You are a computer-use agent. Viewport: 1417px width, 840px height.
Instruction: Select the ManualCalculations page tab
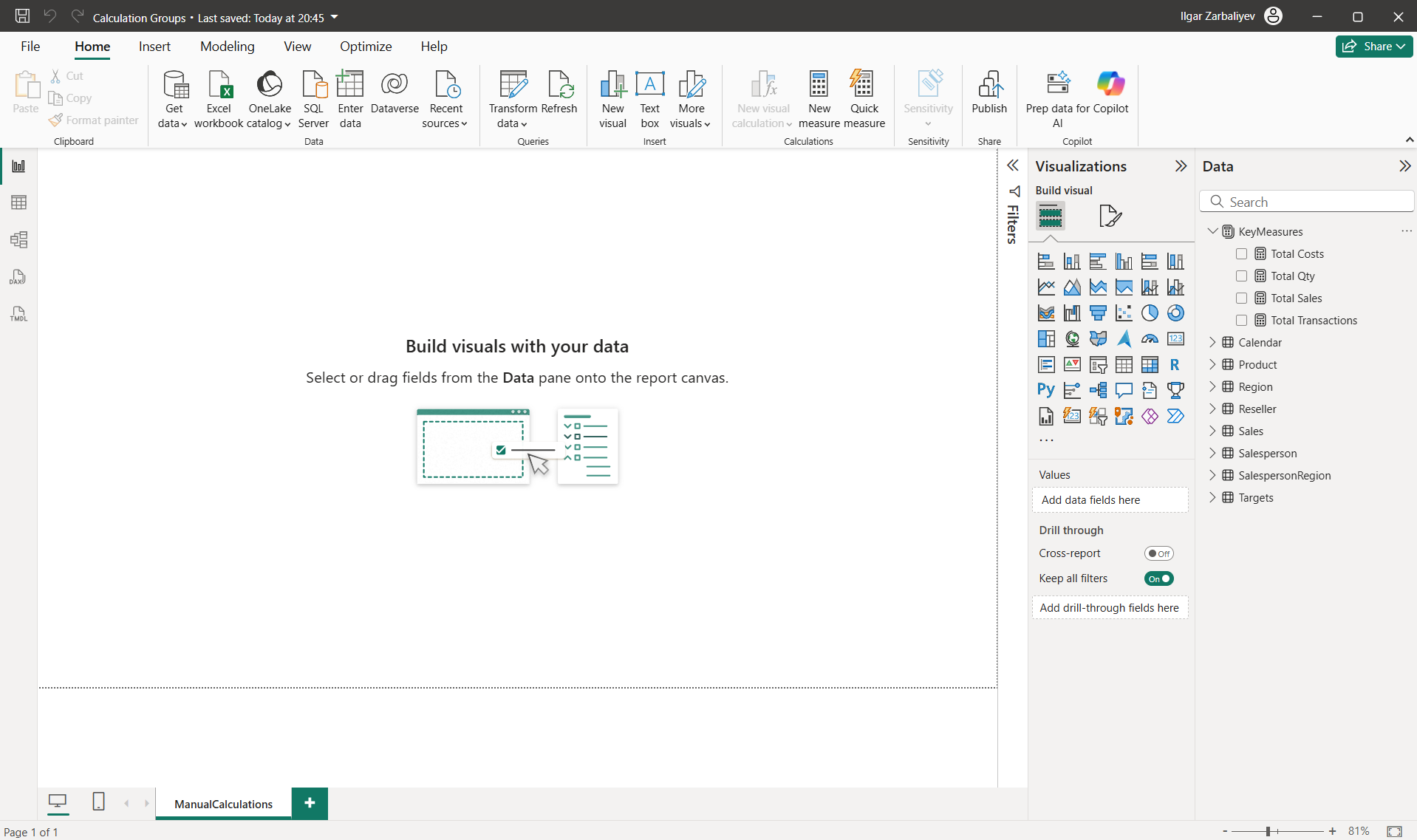point(223,804)
